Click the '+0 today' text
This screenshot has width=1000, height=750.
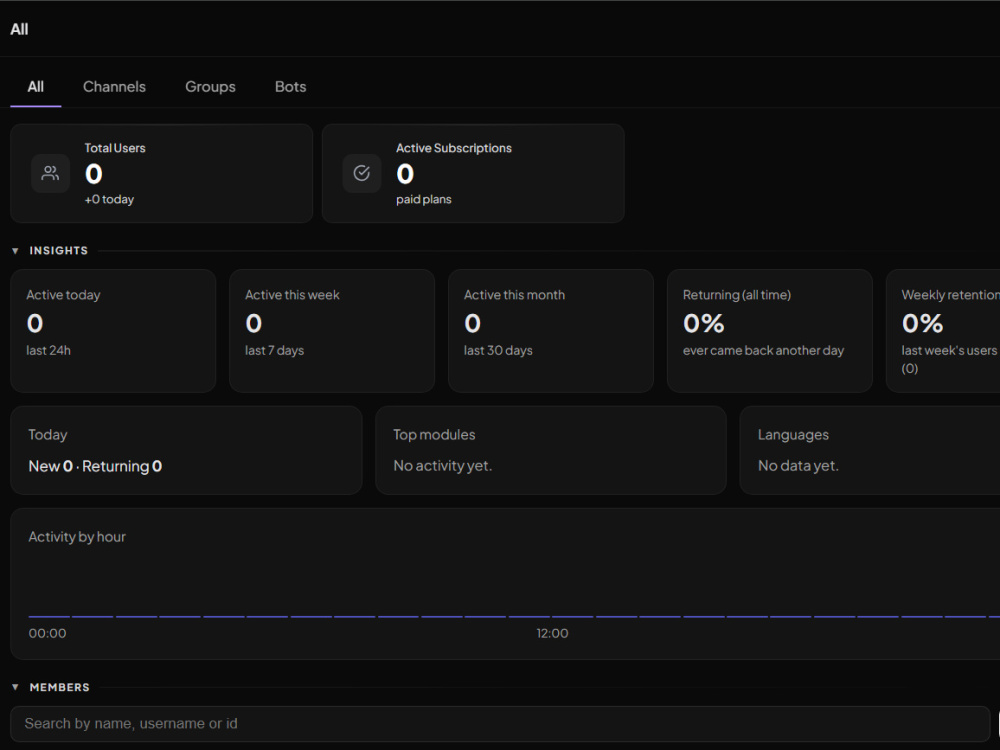click(x=109, y=200)
